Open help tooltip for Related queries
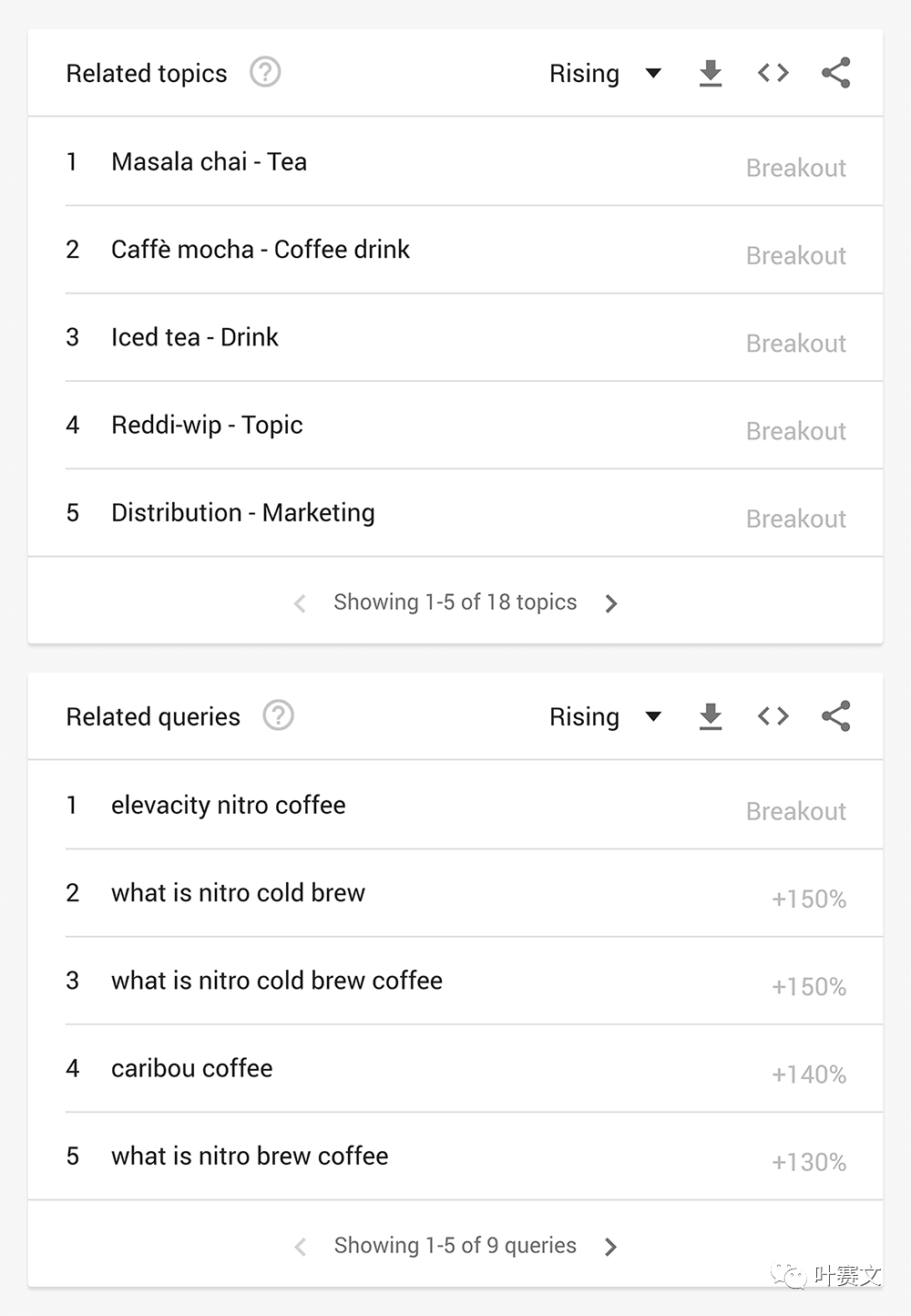911x1316 pixels. (x=278, y=715)
